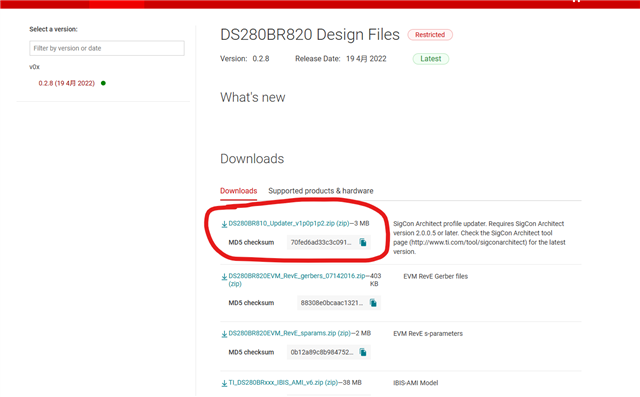The height and width of the screenshot is (397, 640).
Task: Click the Latest badge
Action: 431,59
